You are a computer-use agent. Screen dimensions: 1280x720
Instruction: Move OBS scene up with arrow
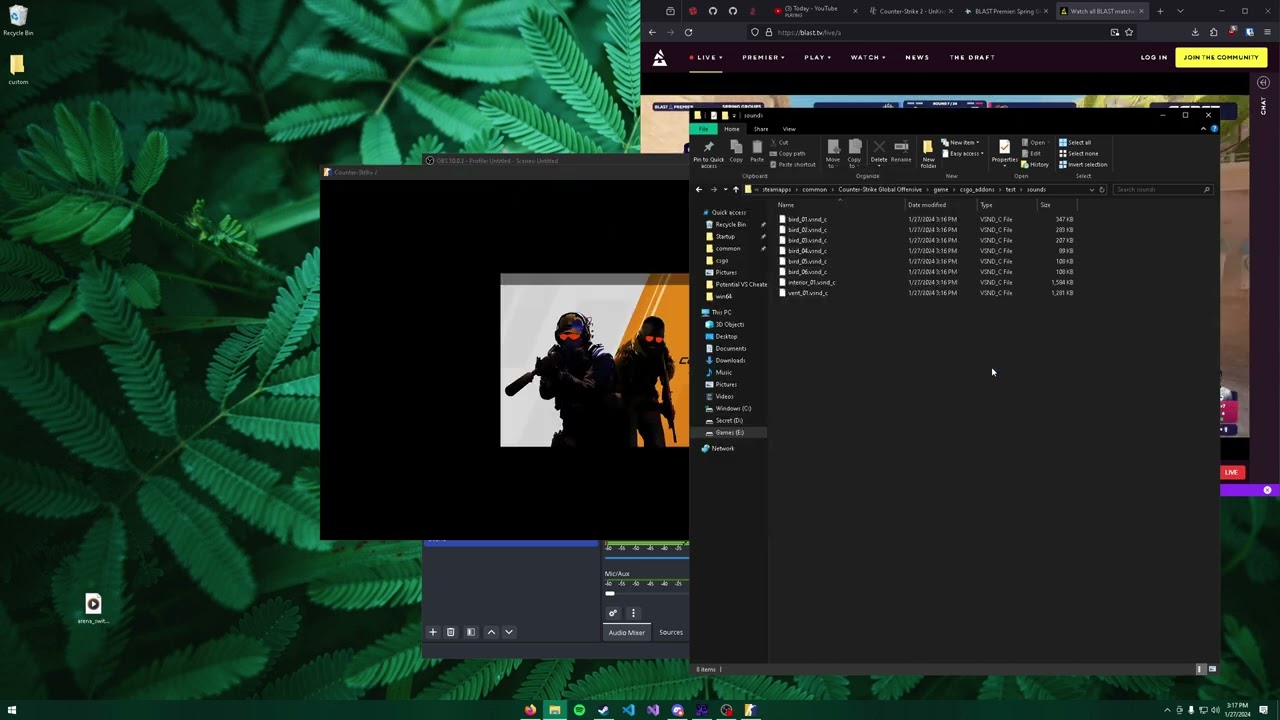pos(491,632)
